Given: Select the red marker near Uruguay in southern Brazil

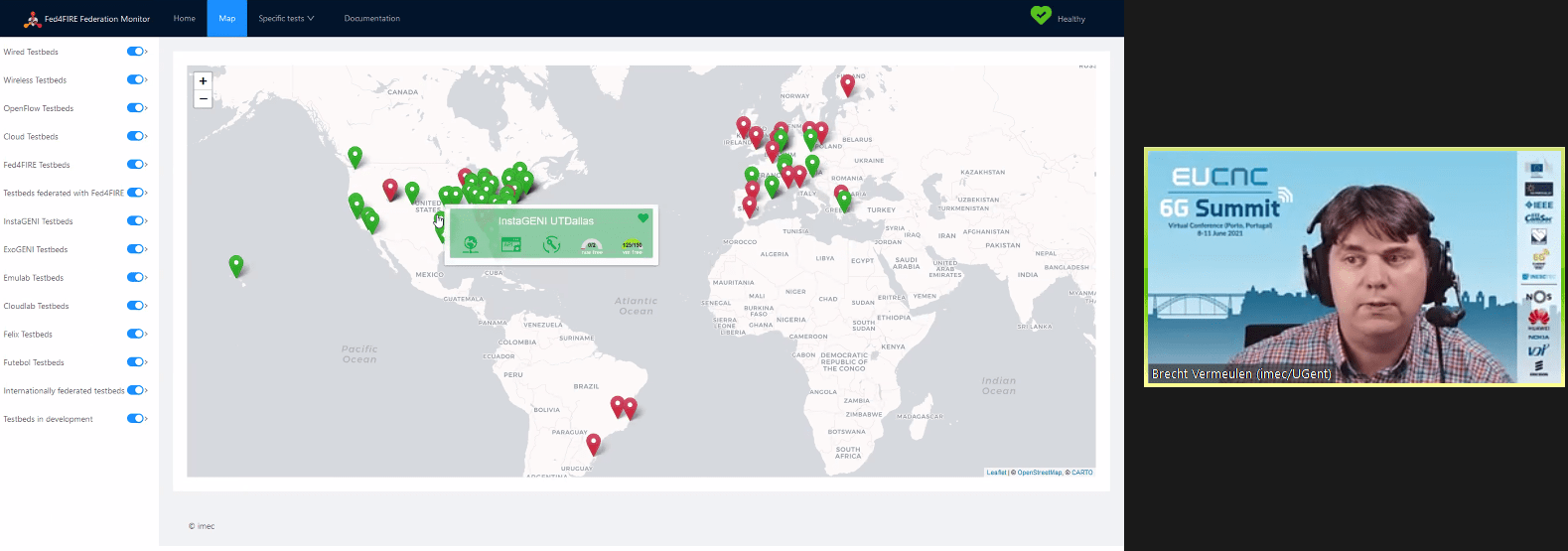Looking at the screenshot, I should [x=593, y=444].
